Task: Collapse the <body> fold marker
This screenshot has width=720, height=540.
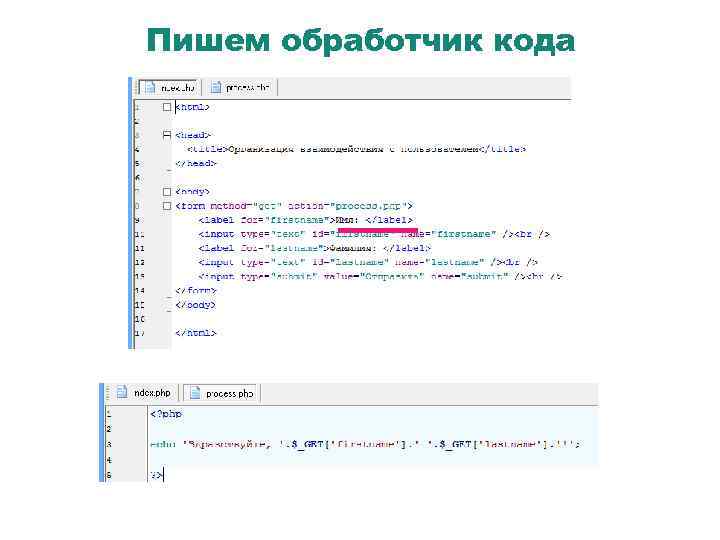Action: click(167, 191)
